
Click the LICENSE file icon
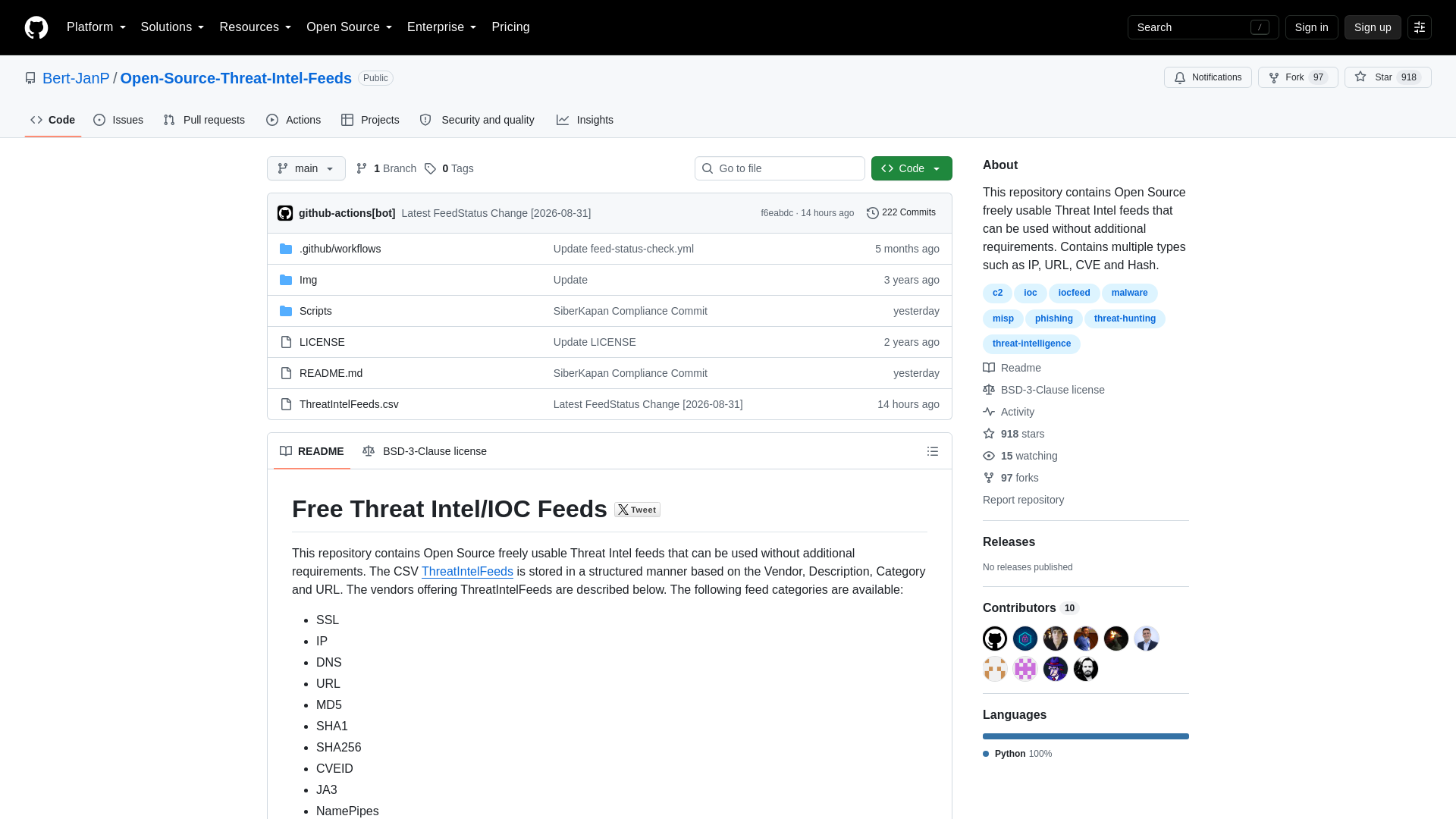pos(286,342)
